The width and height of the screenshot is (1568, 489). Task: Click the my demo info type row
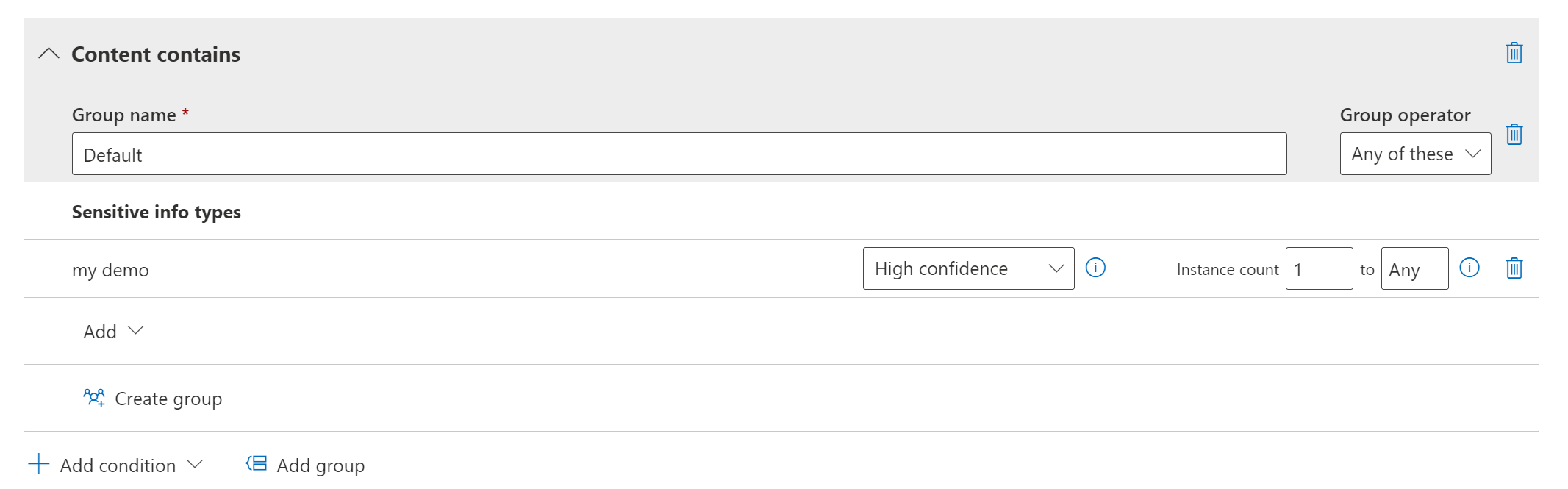click(x=110, y=270)
